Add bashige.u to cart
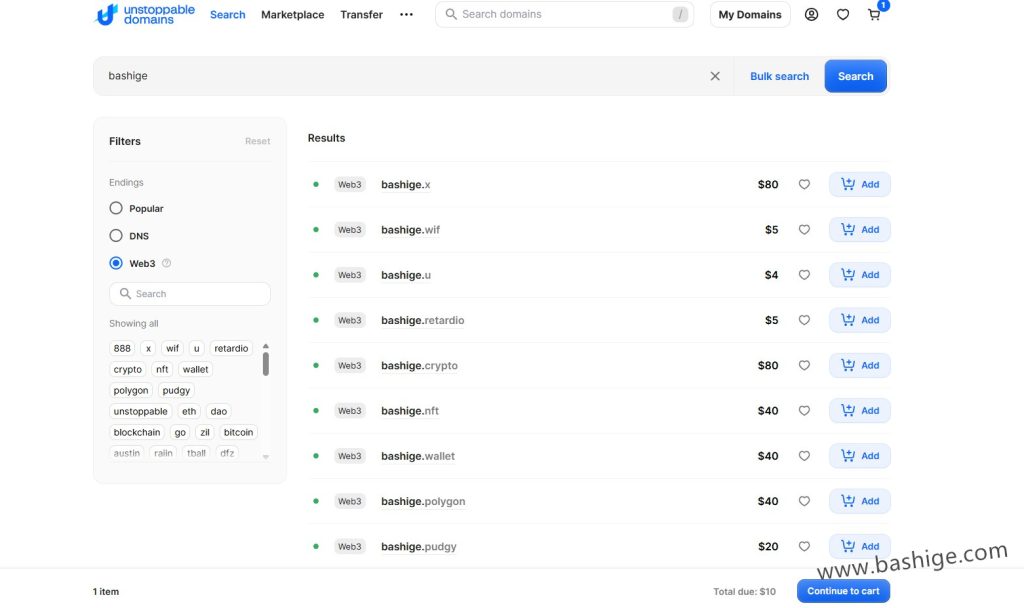The image size is (1024, 608). [859, 275]
